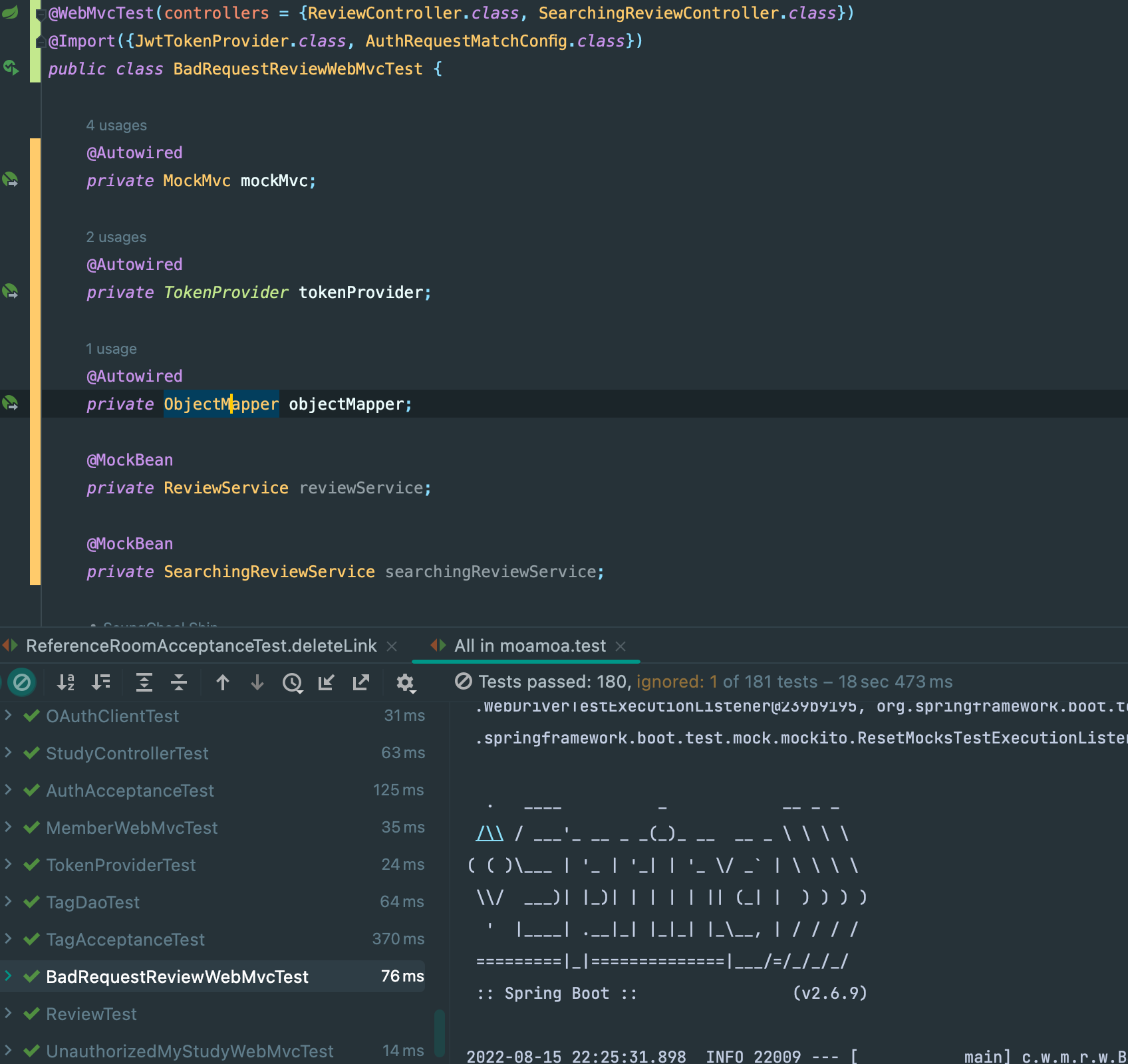Click '4 usages' hint above mockMvc
Screen dimensions: 1128x1064
116,126
